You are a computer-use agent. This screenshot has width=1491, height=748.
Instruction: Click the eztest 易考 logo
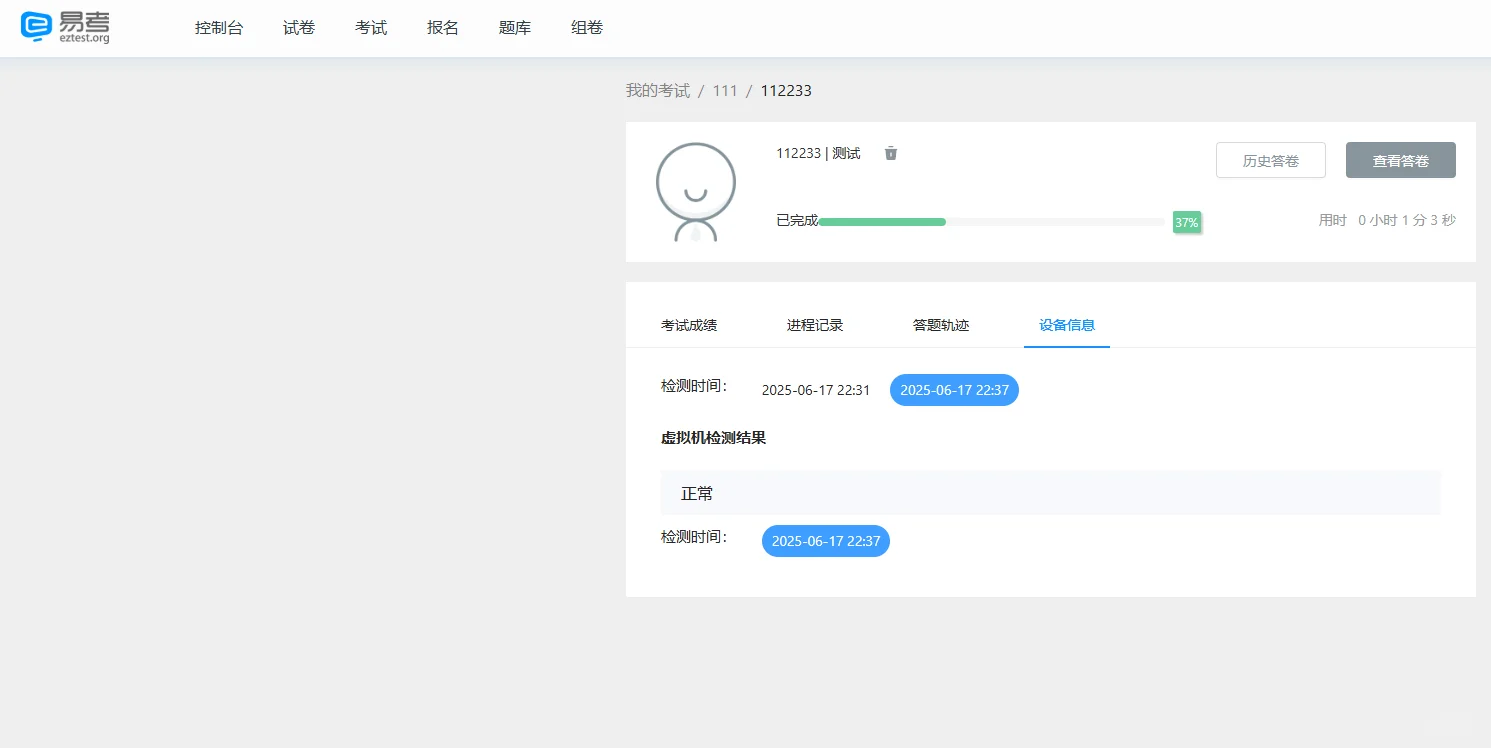[64, 27]
